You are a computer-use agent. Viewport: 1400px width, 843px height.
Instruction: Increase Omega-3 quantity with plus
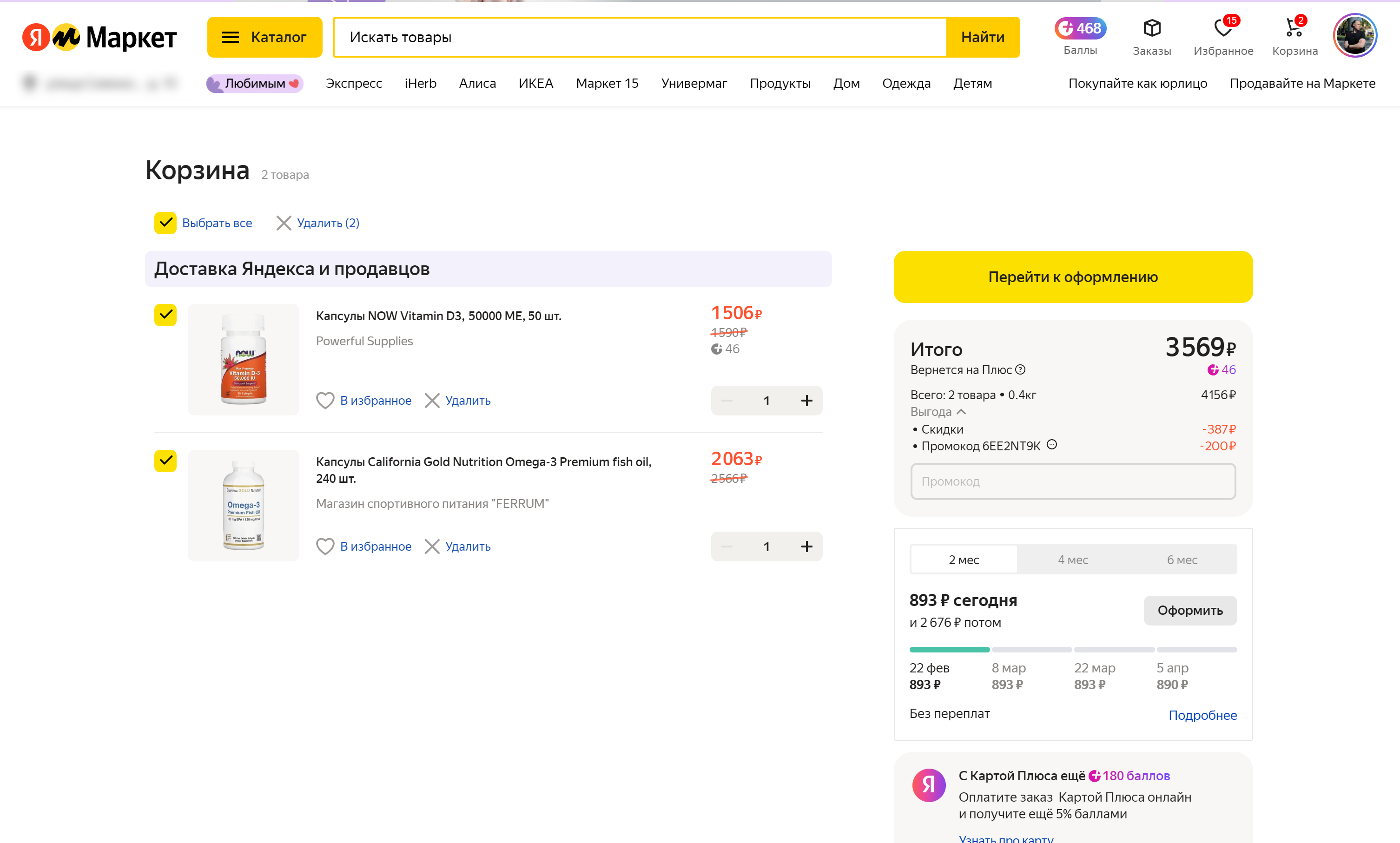pos(807,547)
